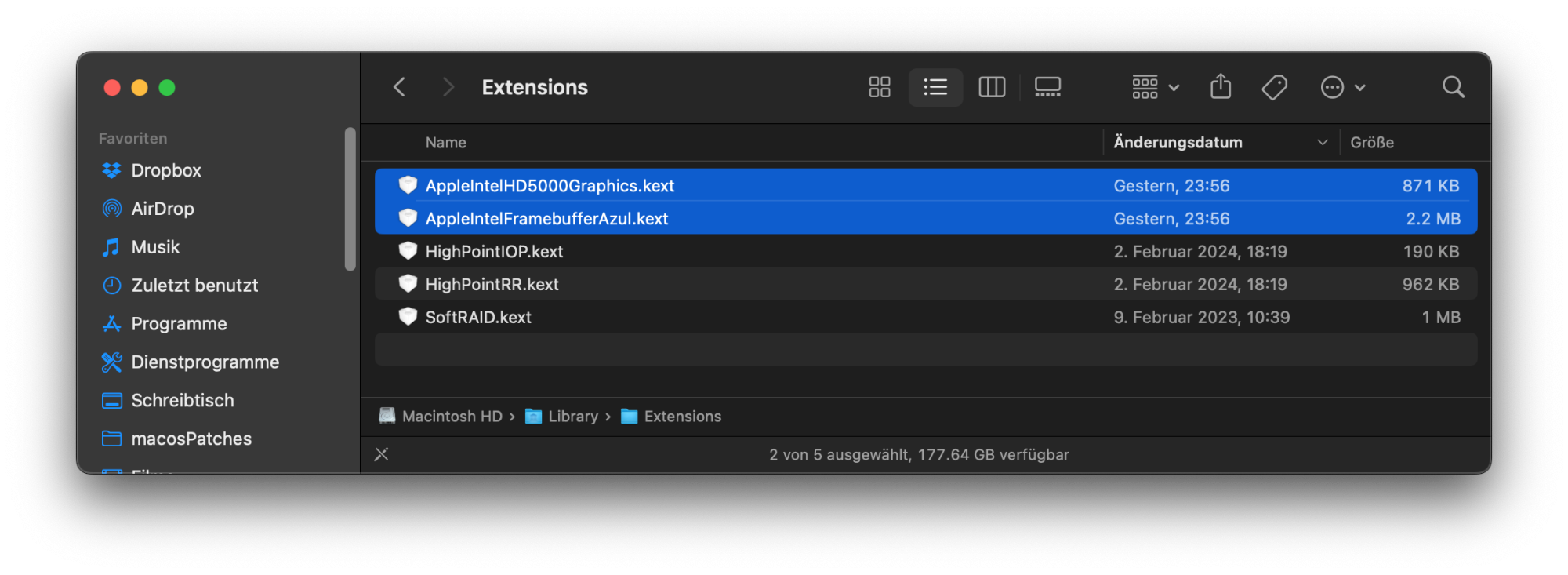Select HighPointRR.kext file row

click(x=926, y=285)
